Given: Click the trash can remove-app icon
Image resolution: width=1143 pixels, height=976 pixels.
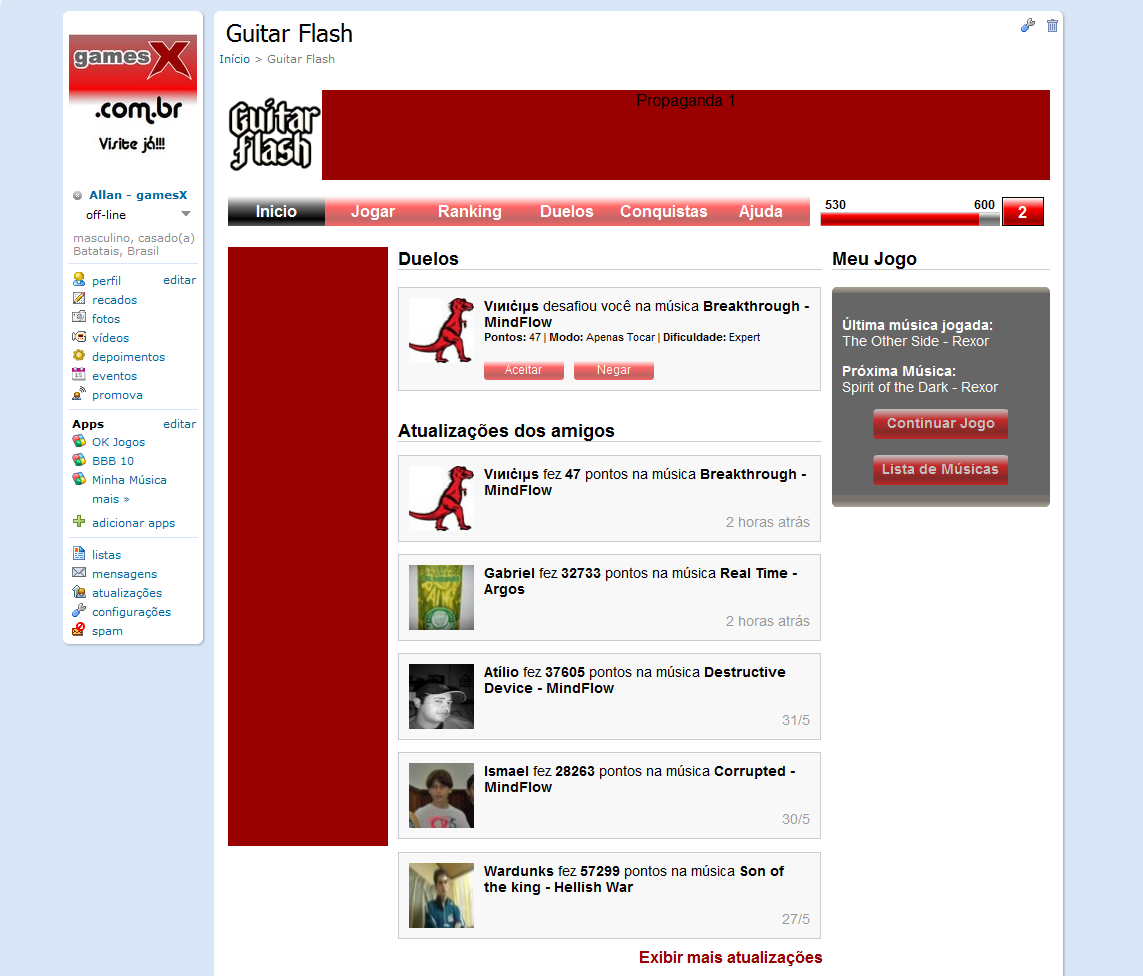Looking at the screenshot, I should pyautogui.click(x=1052, y=26).
